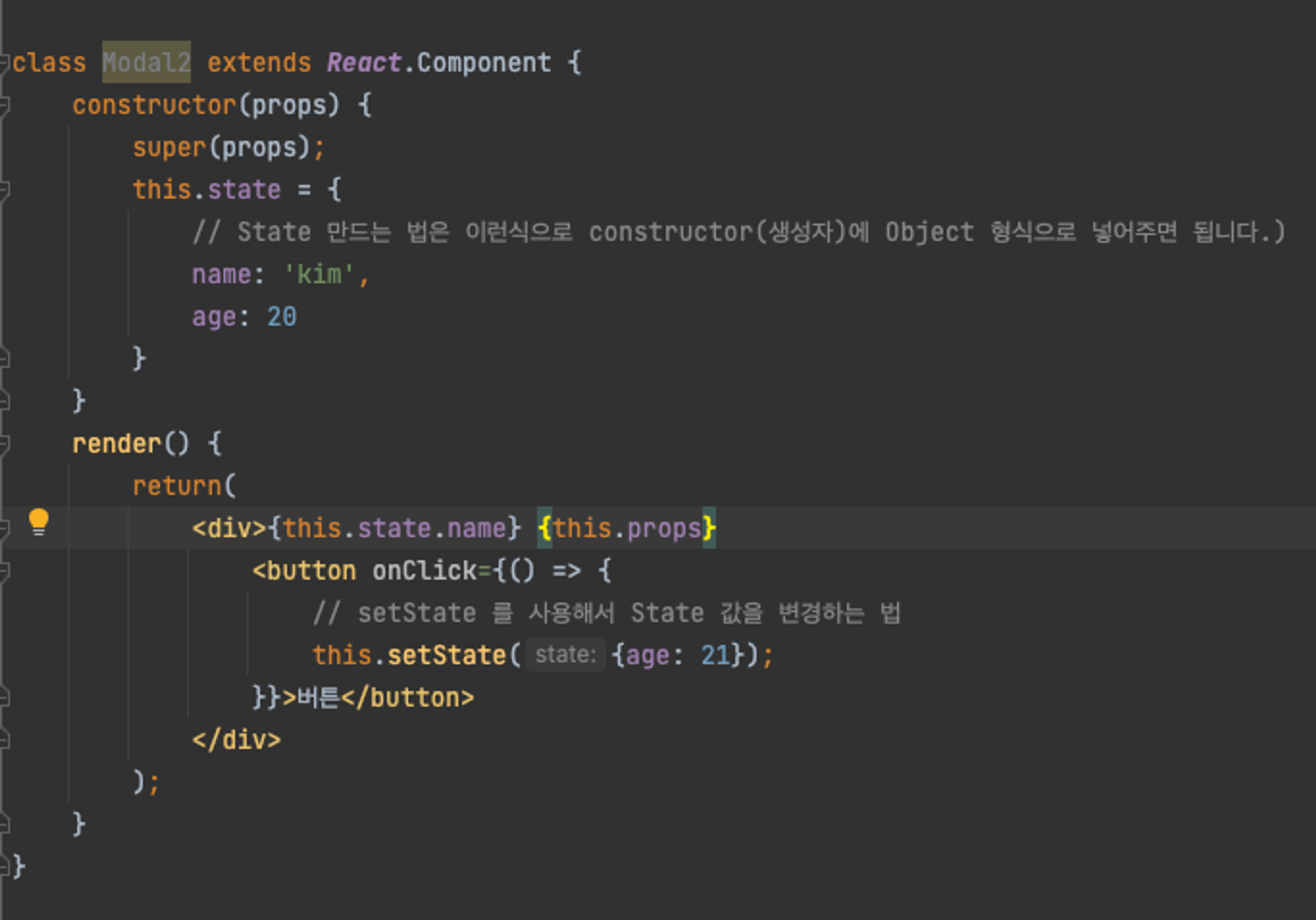
Task: Click the highlighted opening brace before this.props
Action: pos(545,528)
